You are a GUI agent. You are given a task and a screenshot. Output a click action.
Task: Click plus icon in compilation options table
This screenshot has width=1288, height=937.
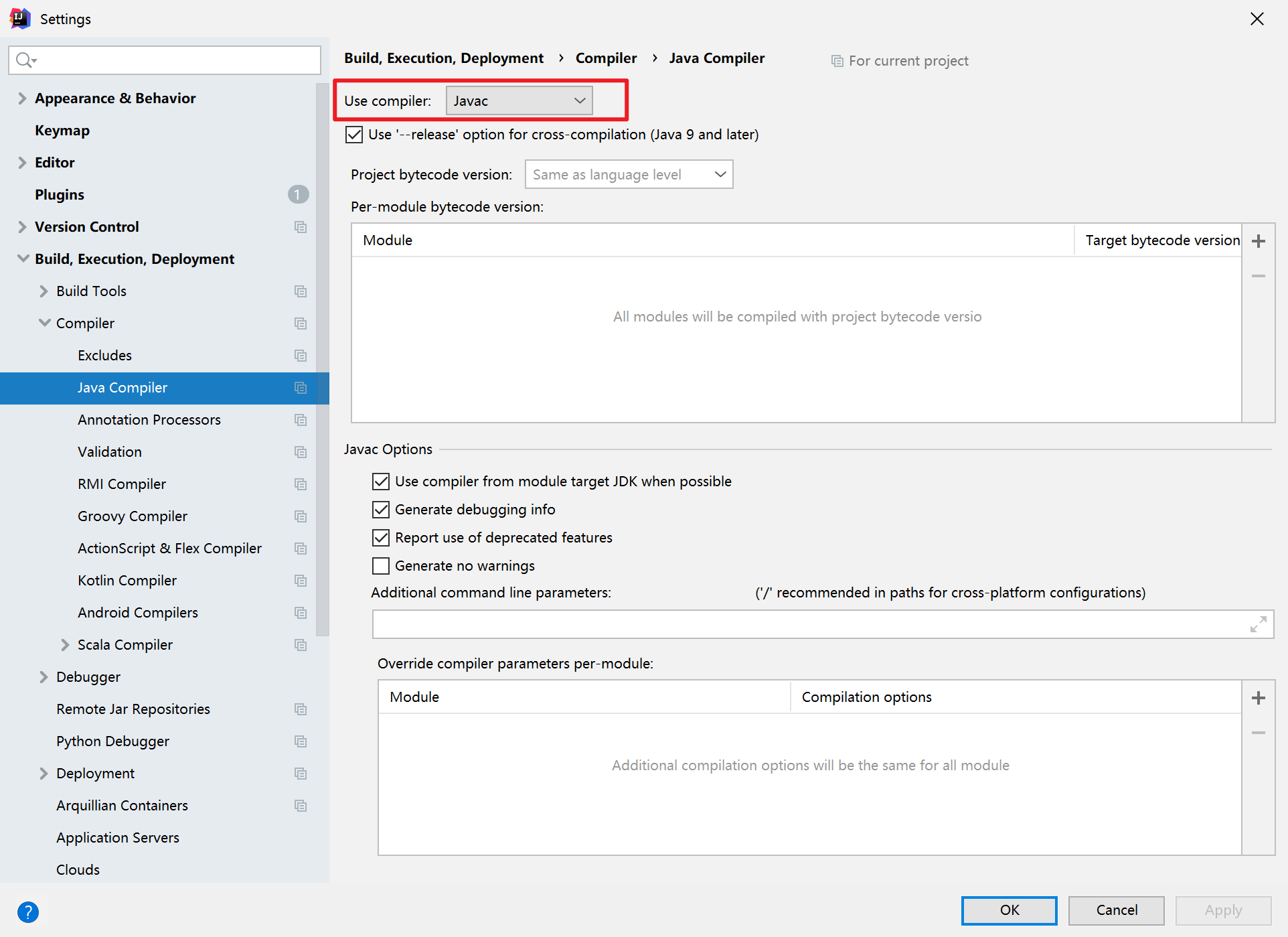1258,698
